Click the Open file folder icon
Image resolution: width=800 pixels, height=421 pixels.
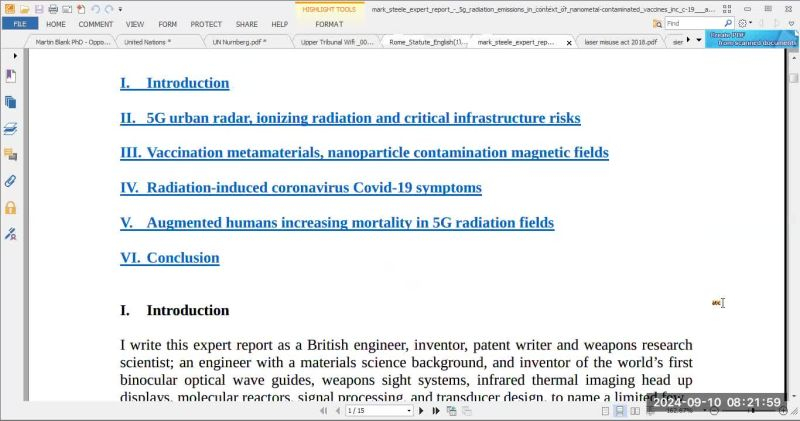pos(24,8)
